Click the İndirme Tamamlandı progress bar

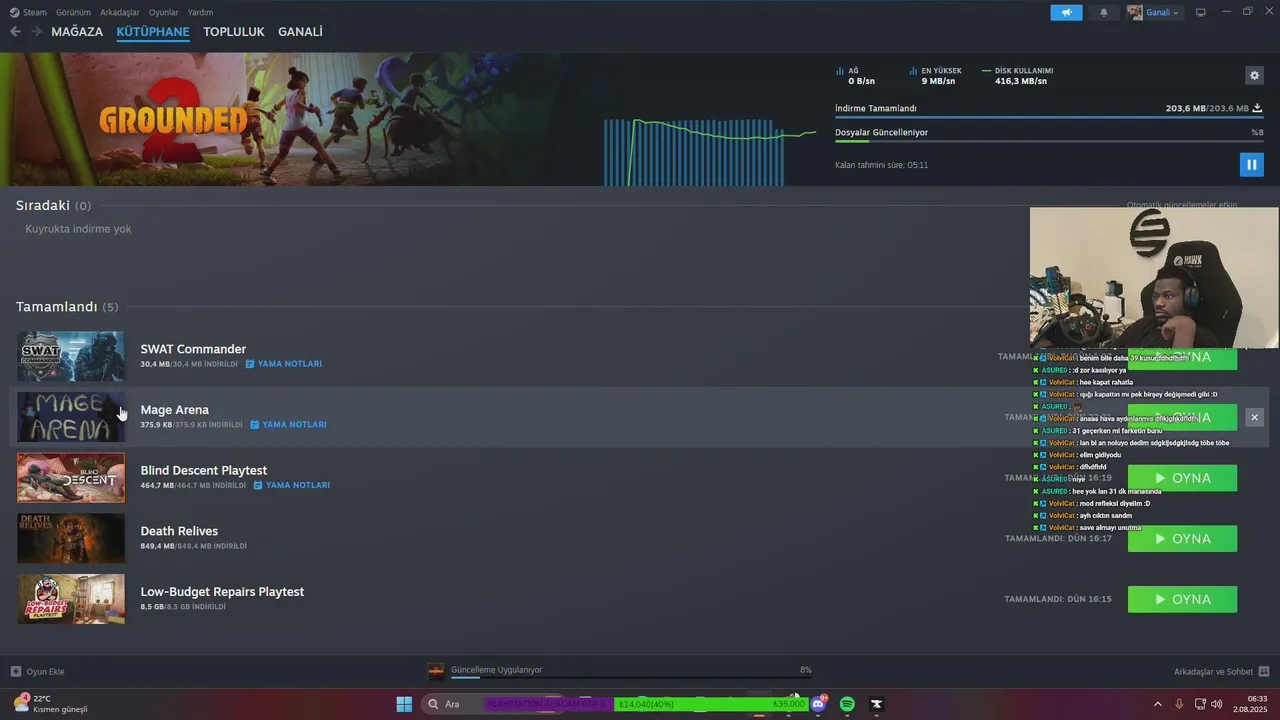click(1049, 118)
